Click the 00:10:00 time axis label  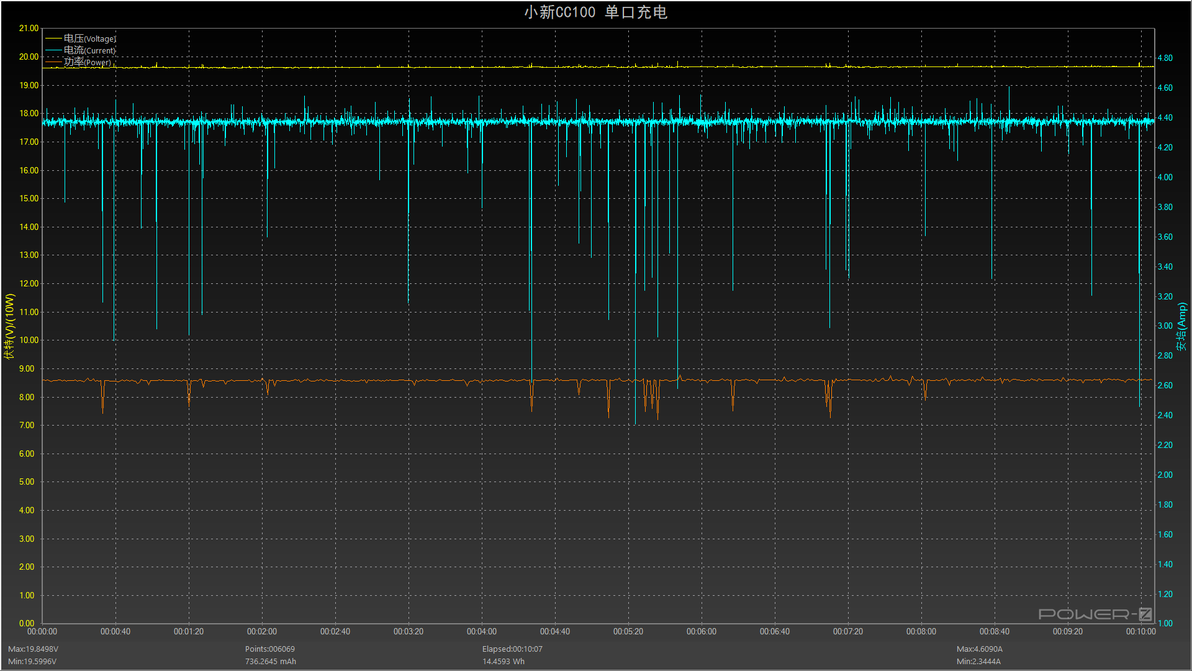coord(1140,631)
